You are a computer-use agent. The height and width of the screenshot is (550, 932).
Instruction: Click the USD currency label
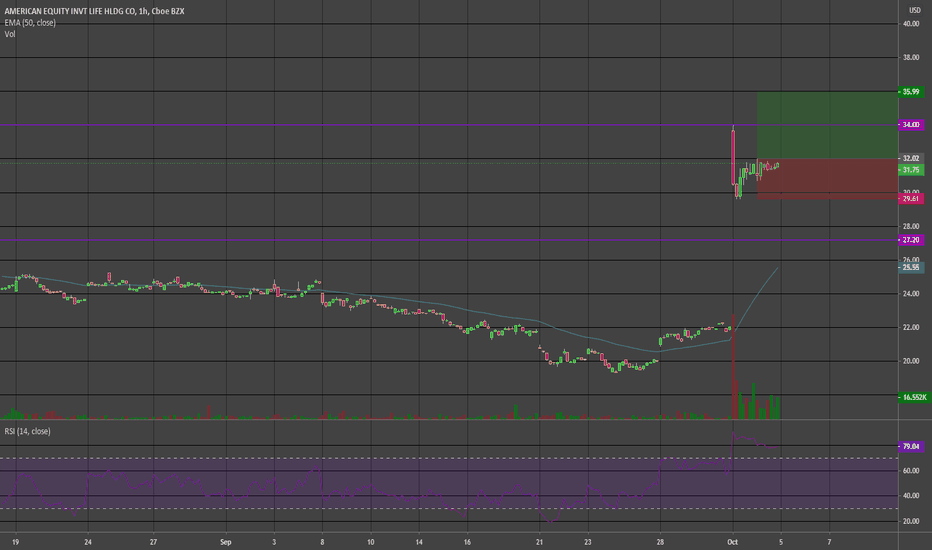point(914,10)
